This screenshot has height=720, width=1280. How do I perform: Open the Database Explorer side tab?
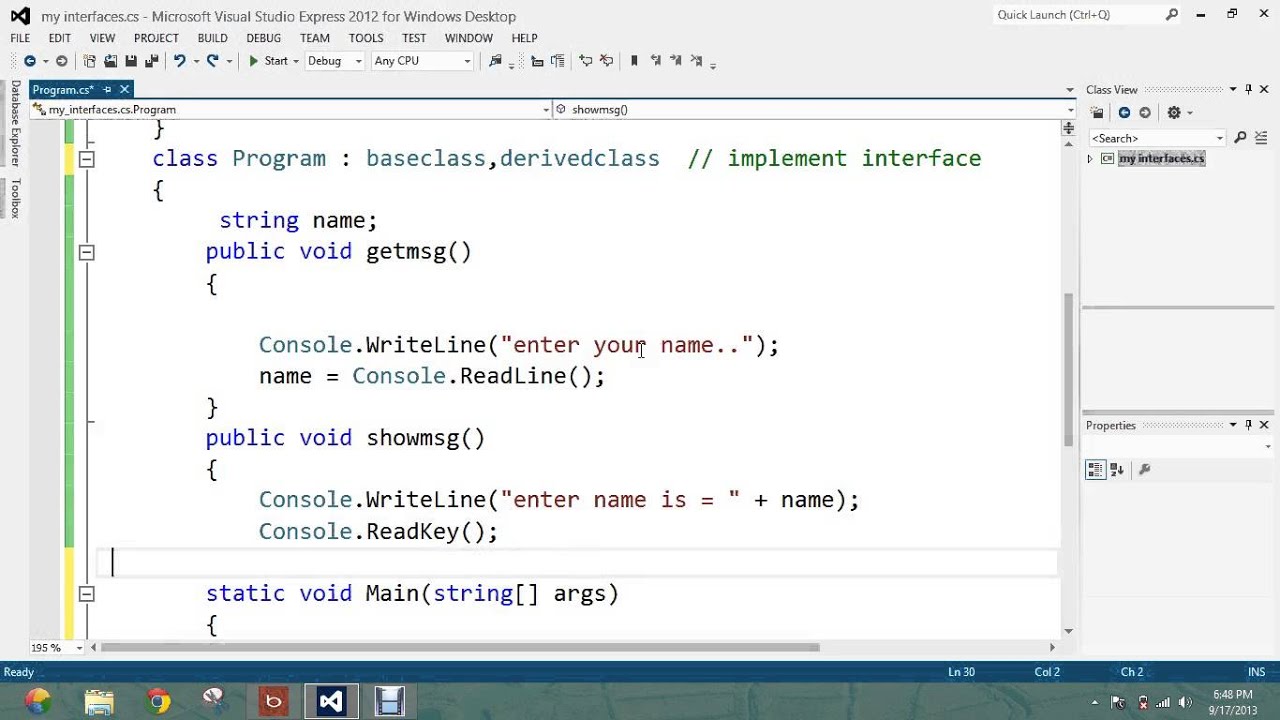coord(15,123)
